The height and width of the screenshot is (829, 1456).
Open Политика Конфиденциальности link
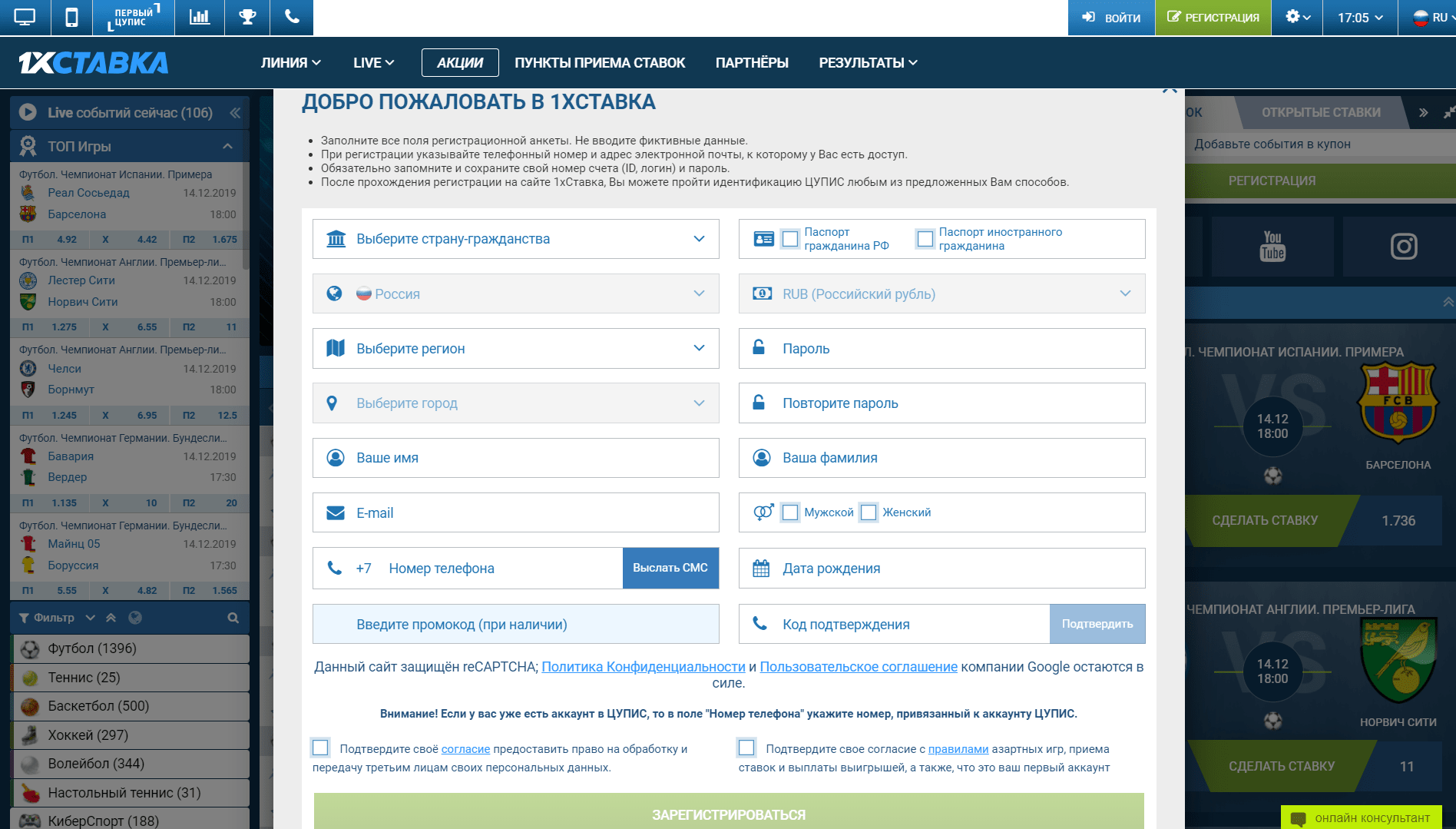[x=644, y=667]
